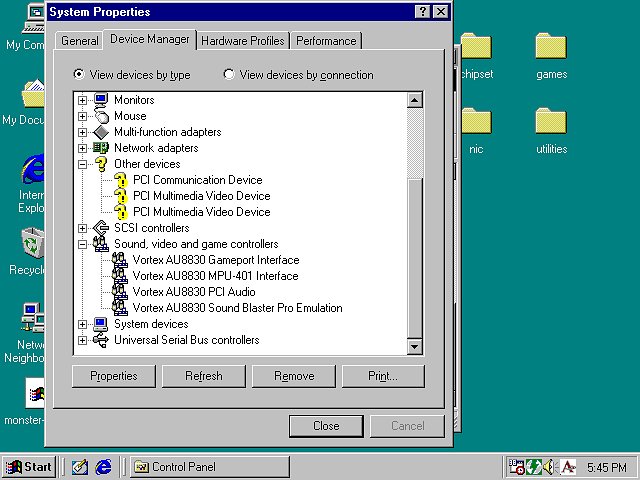The width and height of the screenshot is (640, 480).
Task: Open the Performance tab
Action: click(326, 41)
